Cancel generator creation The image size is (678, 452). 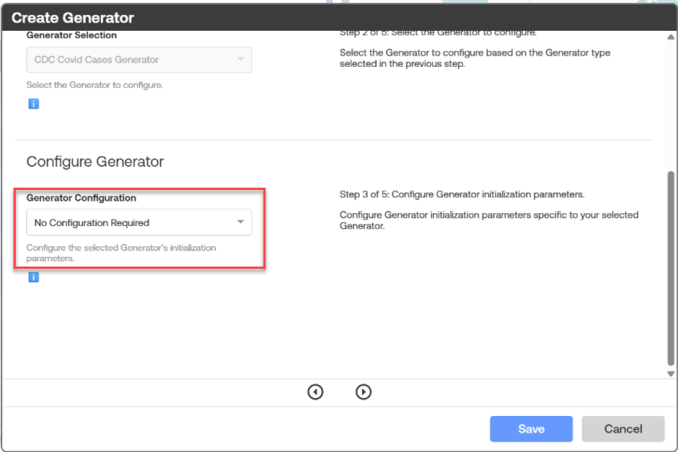(623, 429)
